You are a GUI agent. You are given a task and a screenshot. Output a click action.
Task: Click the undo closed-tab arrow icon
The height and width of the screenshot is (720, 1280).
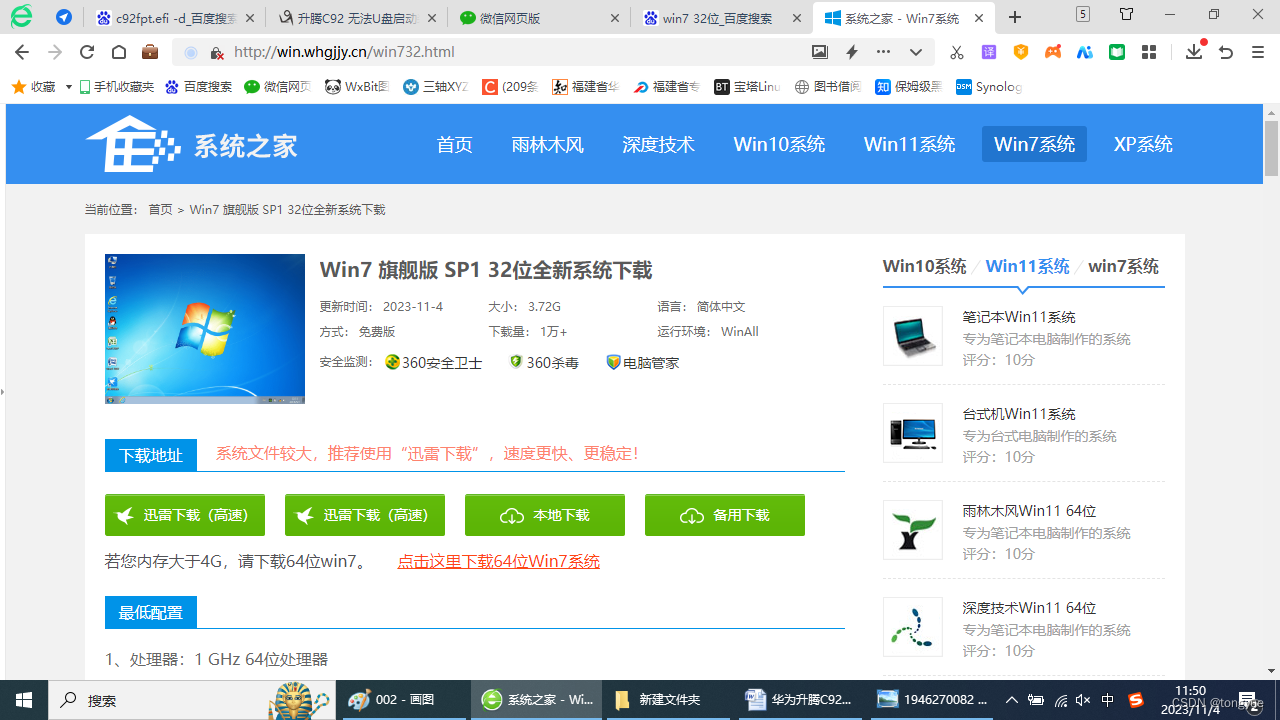pos(1226,52)
